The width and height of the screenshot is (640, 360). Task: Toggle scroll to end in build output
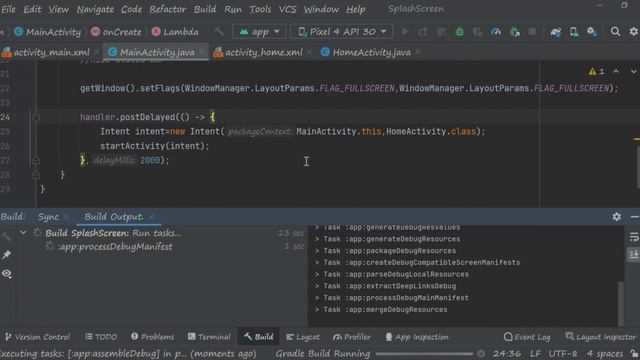tap(634, 255)
